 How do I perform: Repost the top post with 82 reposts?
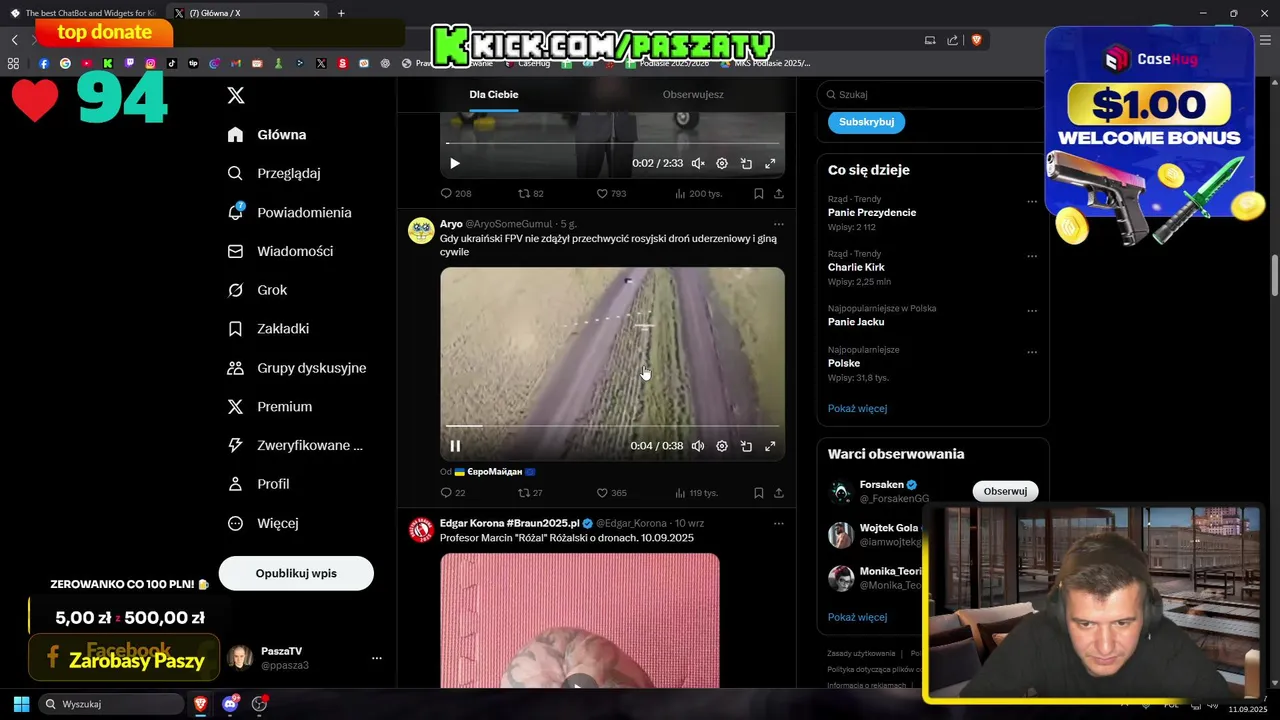click(531, 193)
